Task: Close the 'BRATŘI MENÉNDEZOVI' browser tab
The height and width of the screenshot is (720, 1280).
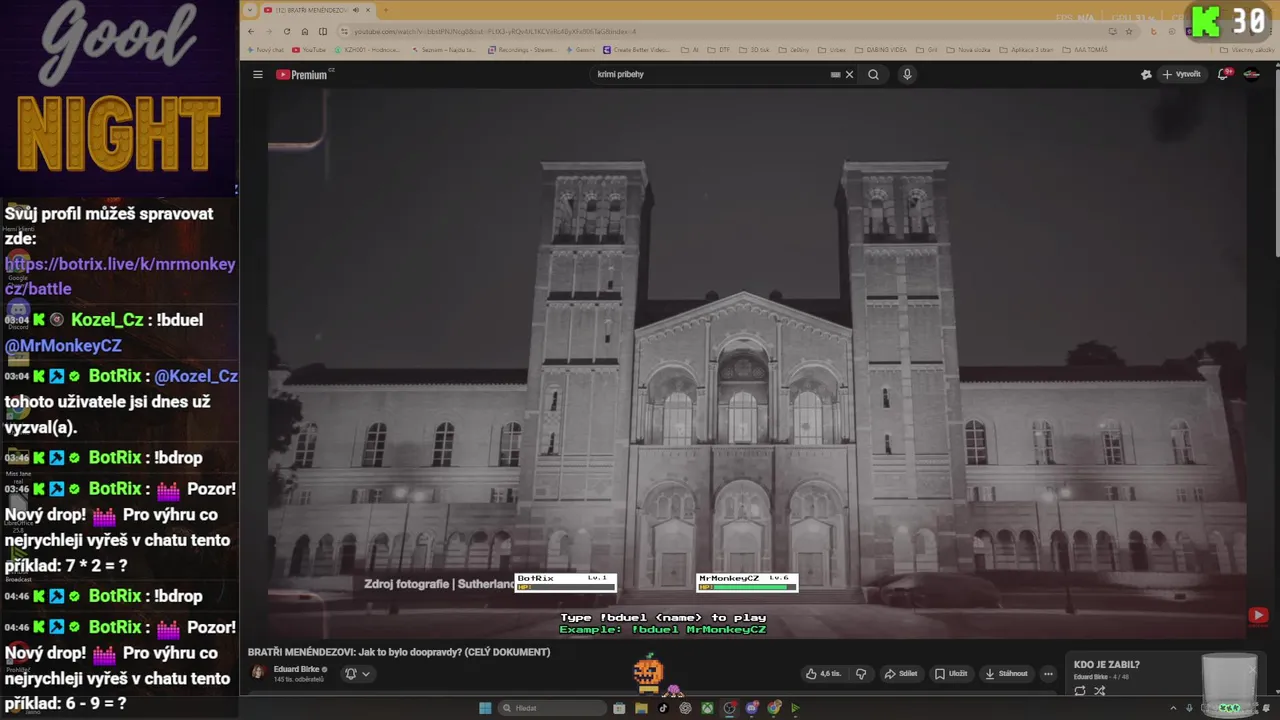Action: tap(368, 10)
